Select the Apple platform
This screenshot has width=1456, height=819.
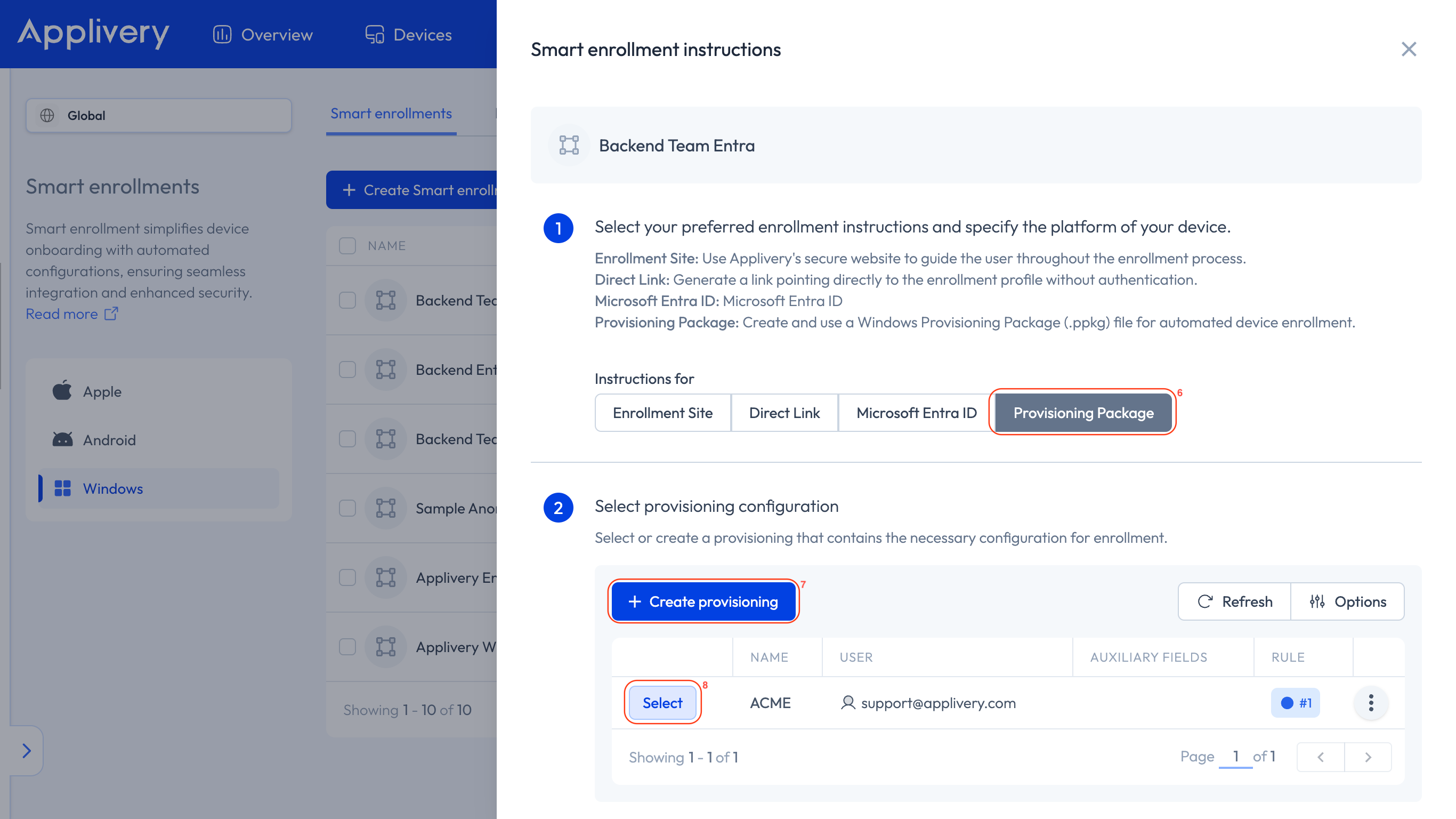[x=159, y=391]
